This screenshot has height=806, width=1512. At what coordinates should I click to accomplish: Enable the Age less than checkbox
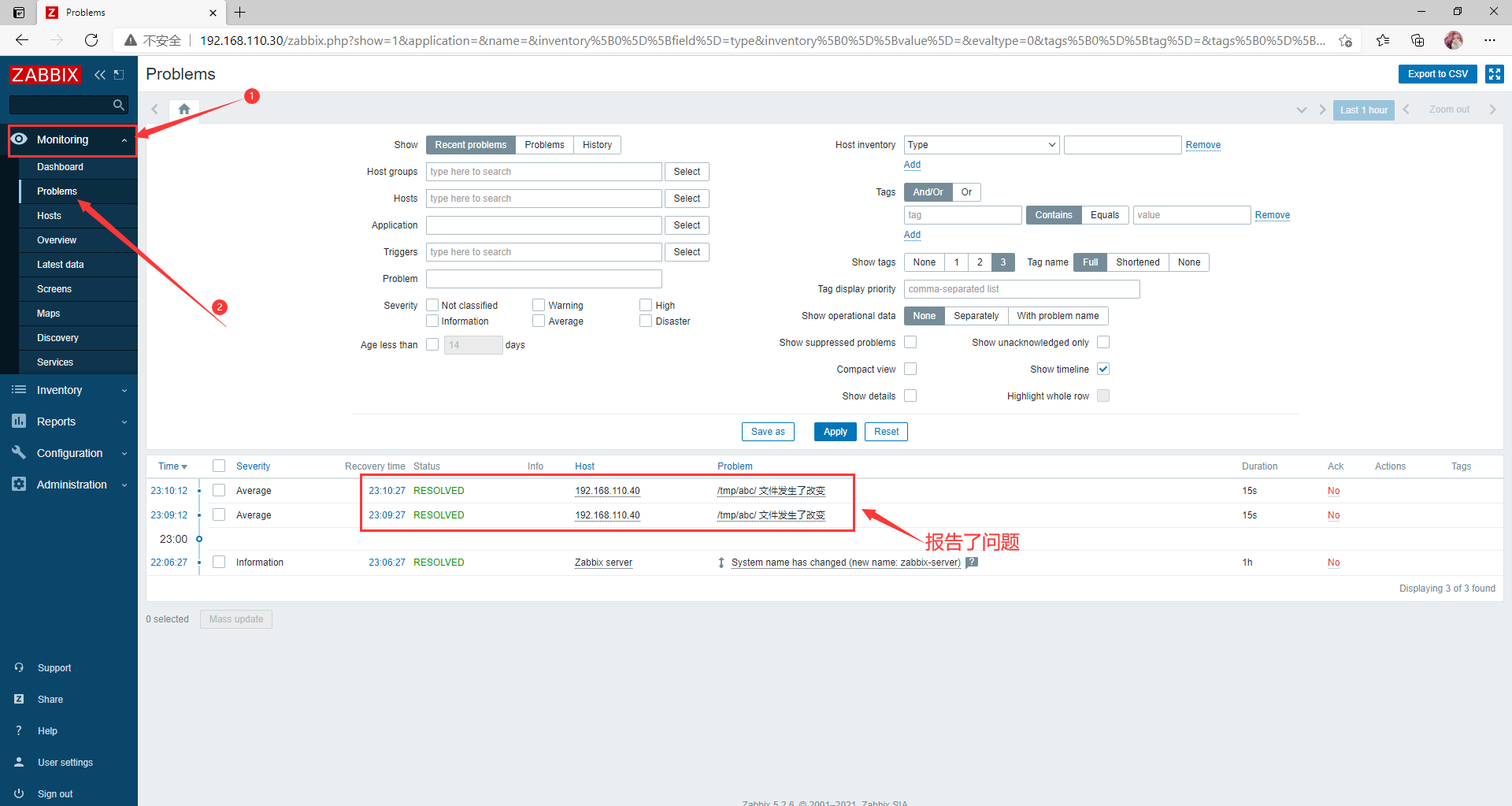tap(432, 344)
